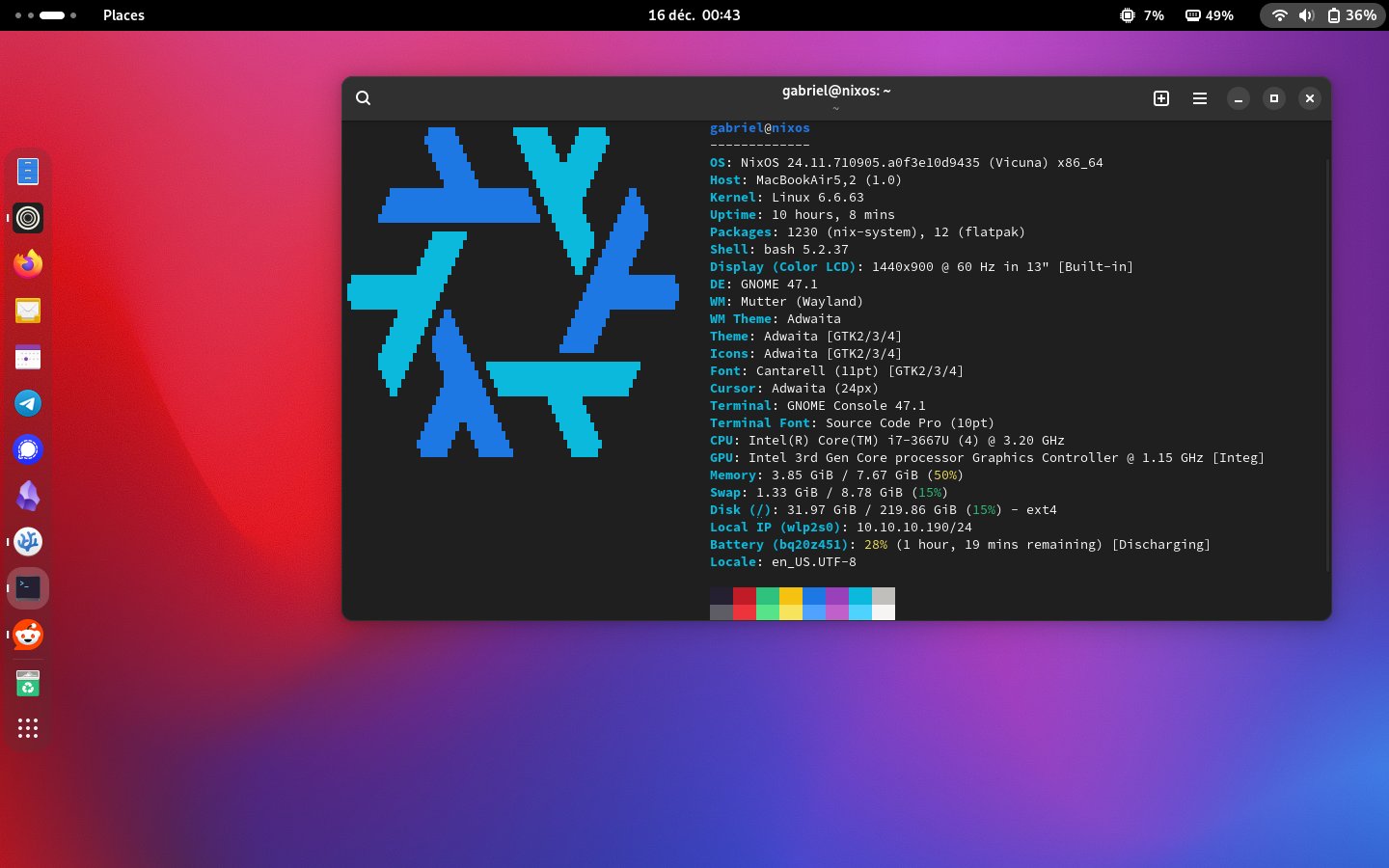Open the terminal search magnifier
1389x868 pixels.
click(x=363, y=98)
